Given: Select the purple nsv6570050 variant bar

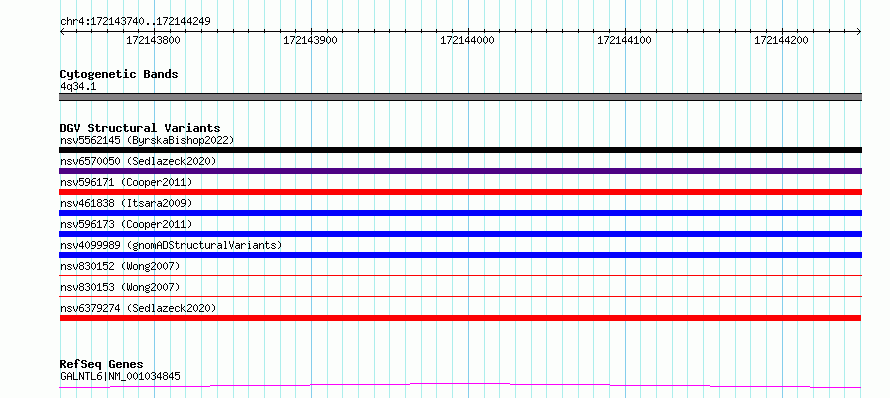Looking at the screenshot, I should (460, 171).
